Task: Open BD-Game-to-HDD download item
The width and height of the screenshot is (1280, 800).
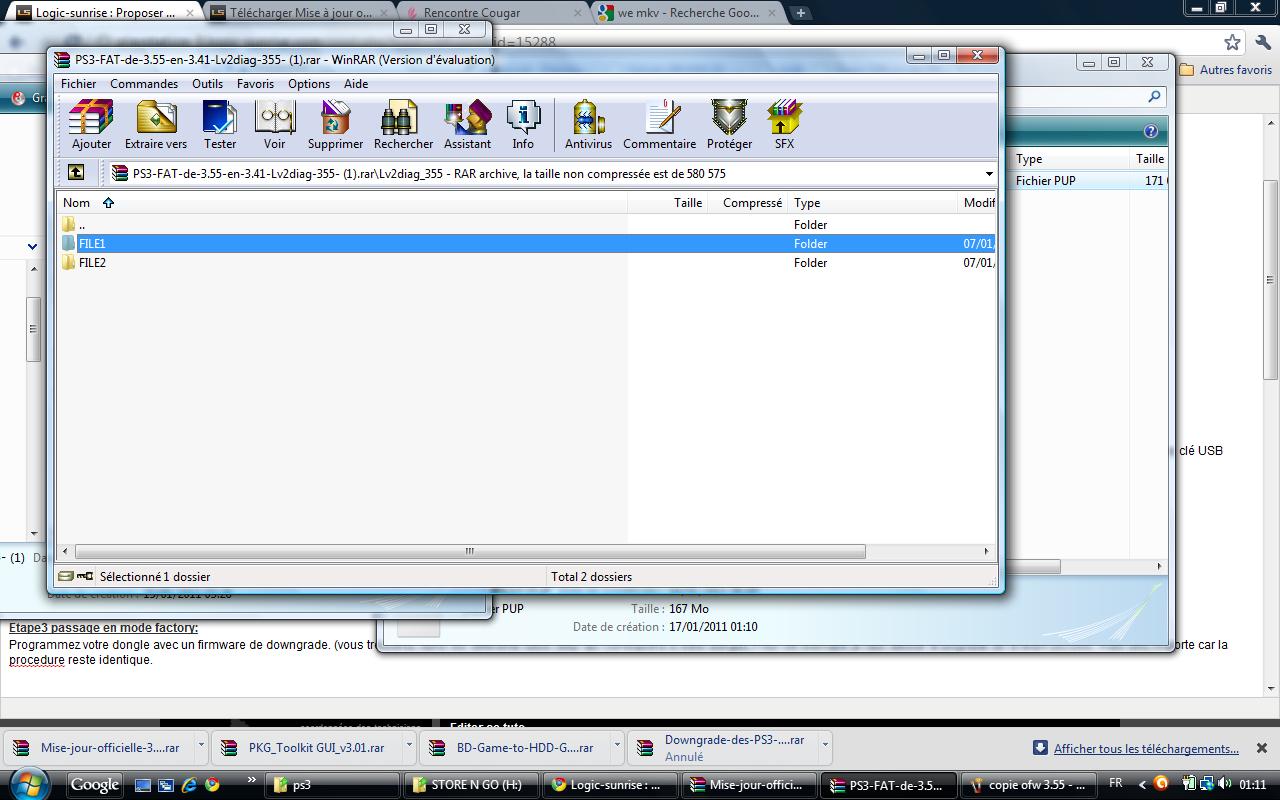Action: [513, 748]
